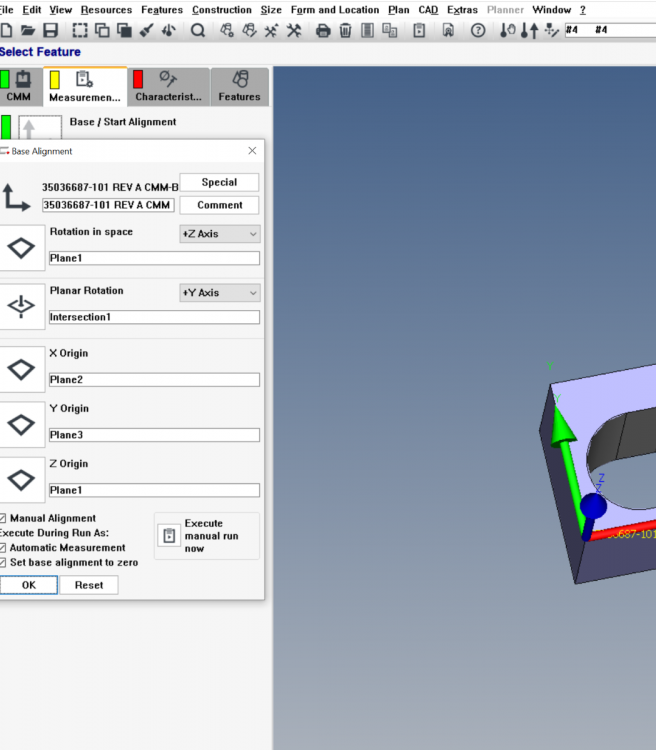Click the Special button
The image size is (656, 750).
(x=219, y=182)
